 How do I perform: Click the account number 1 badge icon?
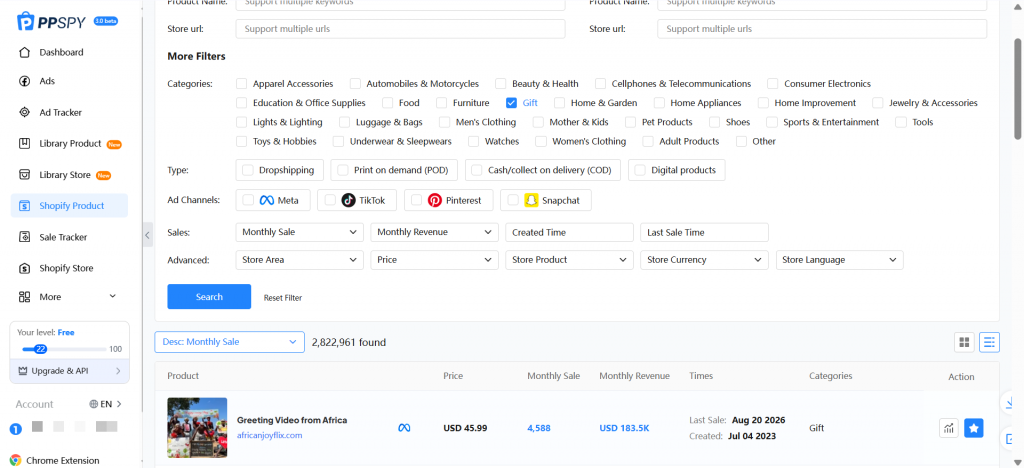[x=16, y=429]
